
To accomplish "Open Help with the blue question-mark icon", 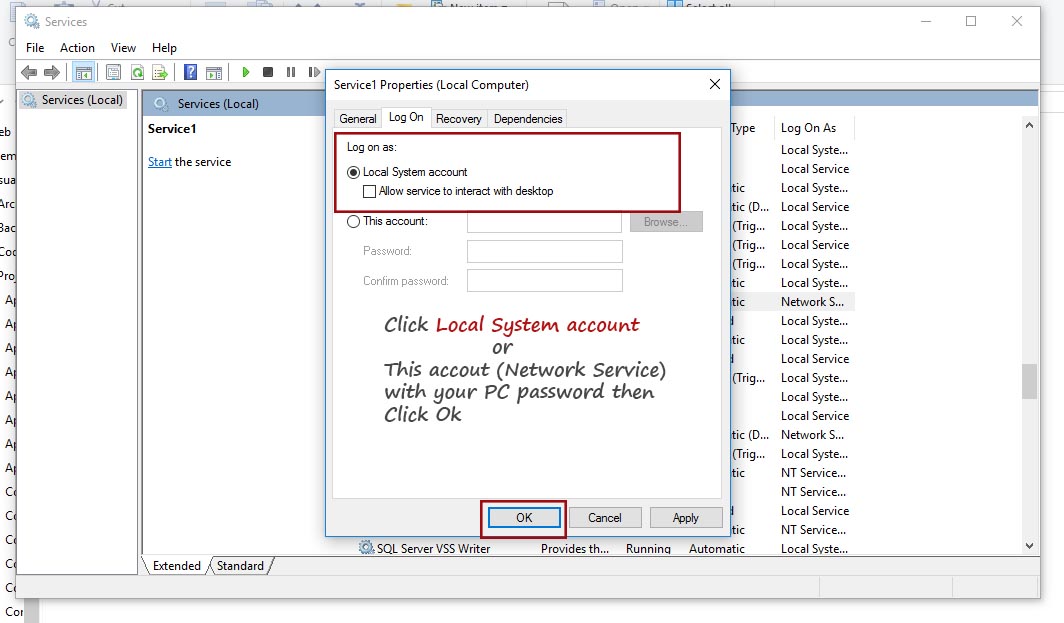I will (x=191, y=72).
